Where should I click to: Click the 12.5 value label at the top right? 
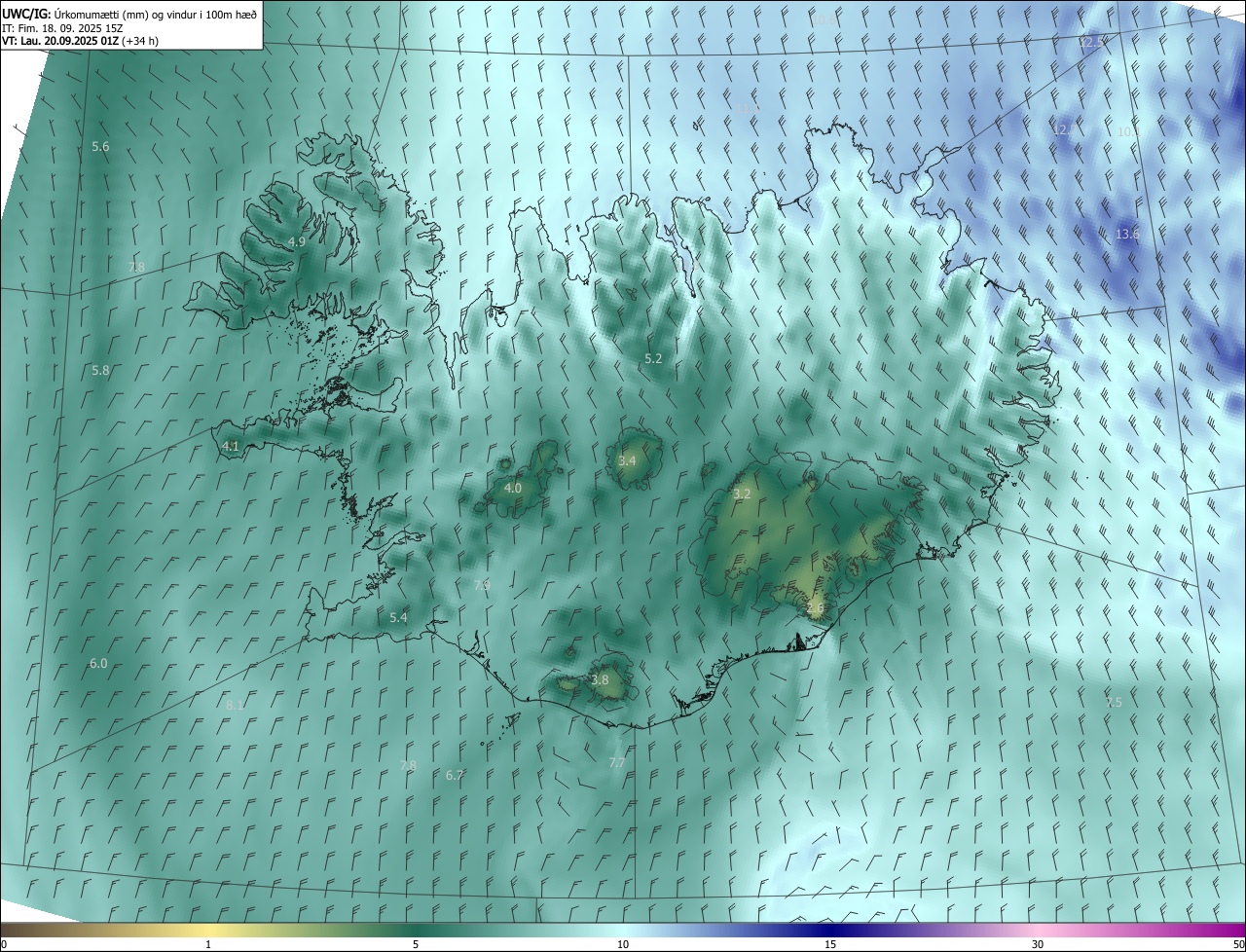pos(1092,42)
